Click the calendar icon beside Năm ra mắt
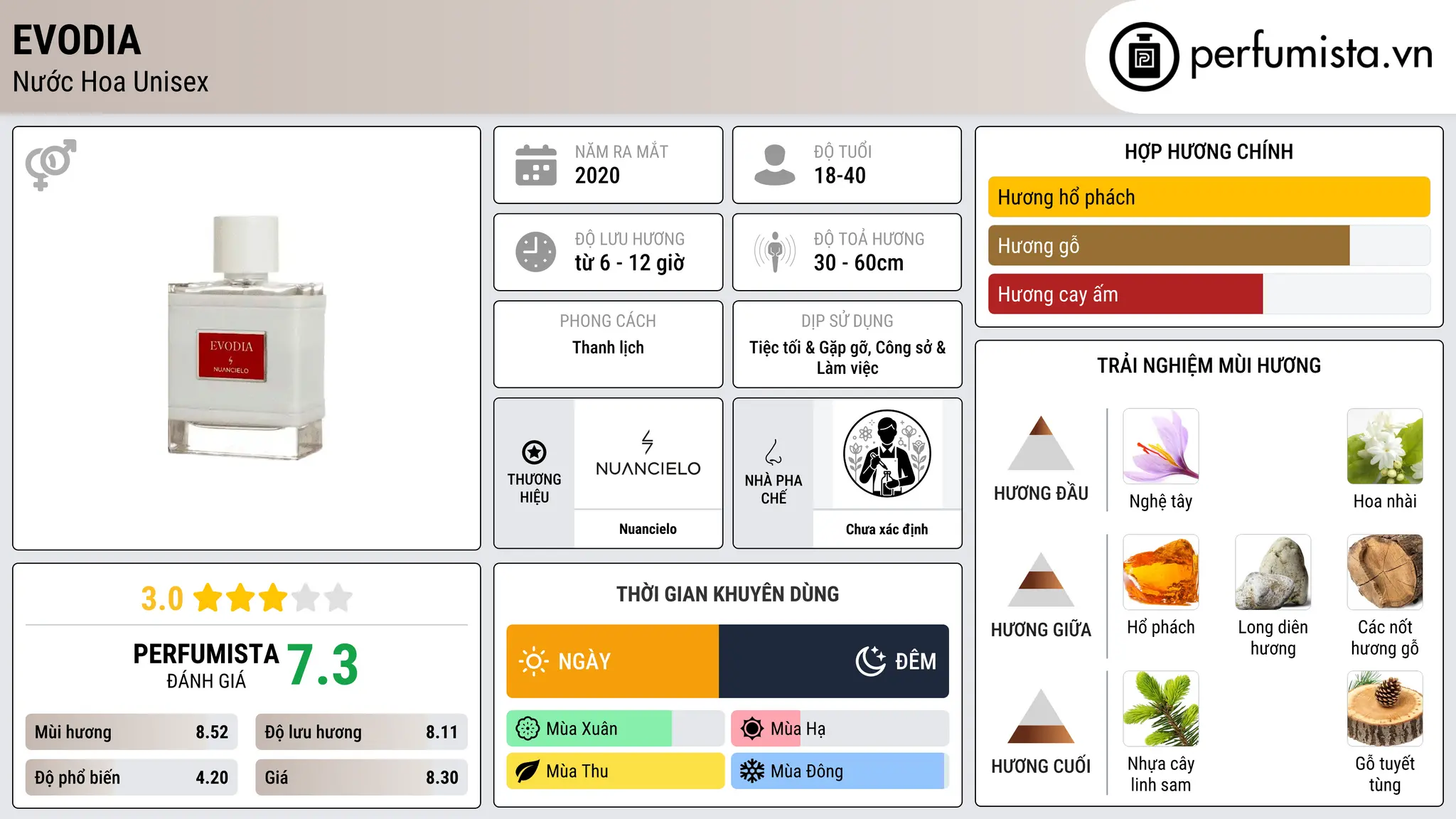Screen dimensions: 1456x819 [536, 165]
